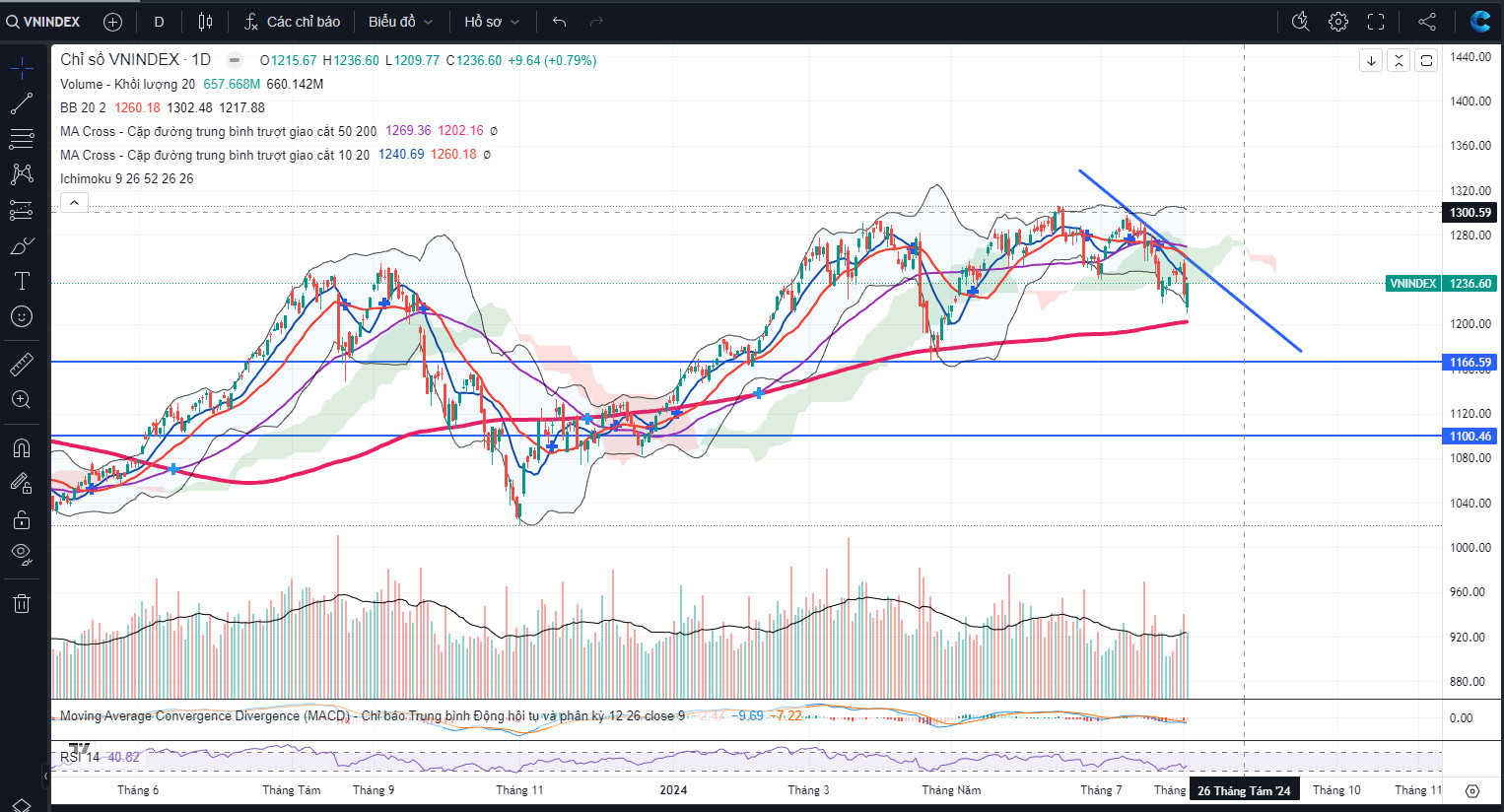The height and width of the screenshot is (812, 1504).
Task: Click the 1166.59 horizontal line price label
Action: 1470,363
